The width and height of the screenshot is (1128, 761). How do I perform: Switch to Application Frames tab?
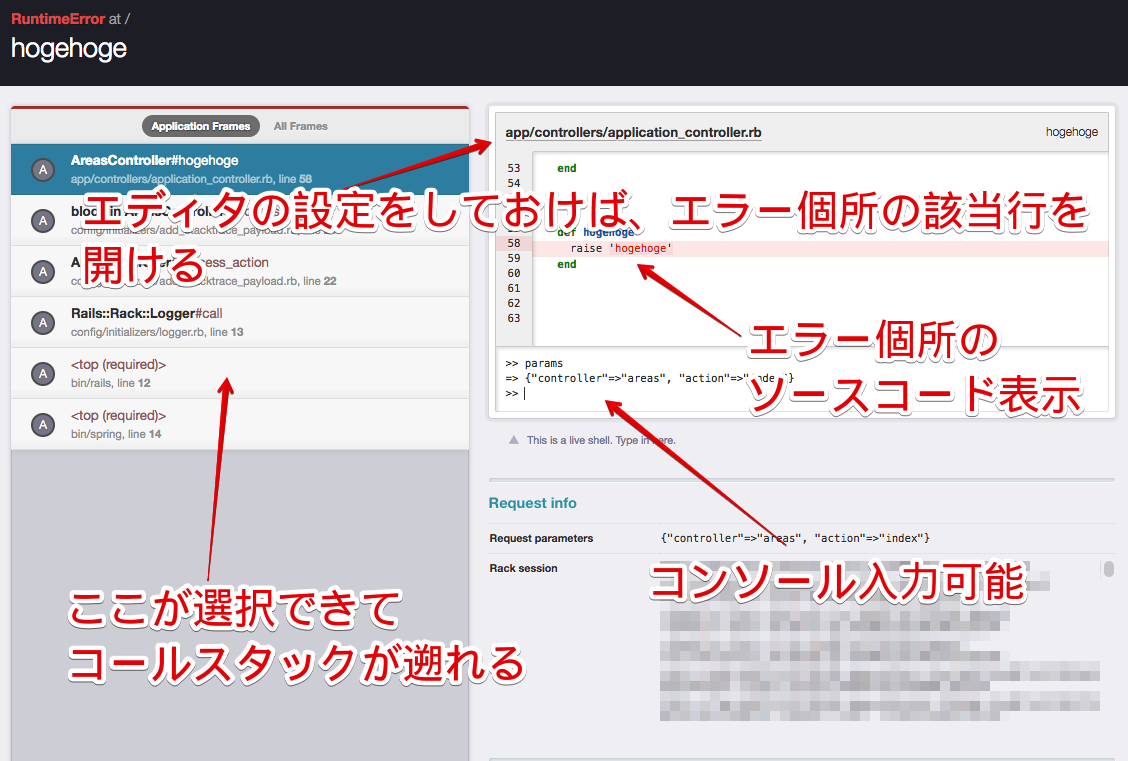(x=201, y=126)
